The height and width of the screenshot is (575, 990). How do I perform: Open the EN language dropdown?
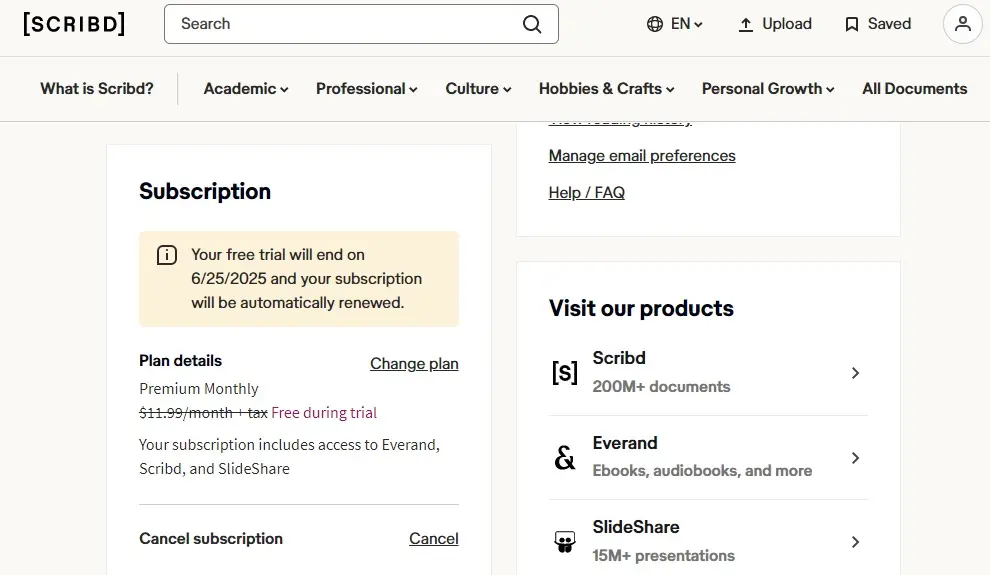(687, 24)
